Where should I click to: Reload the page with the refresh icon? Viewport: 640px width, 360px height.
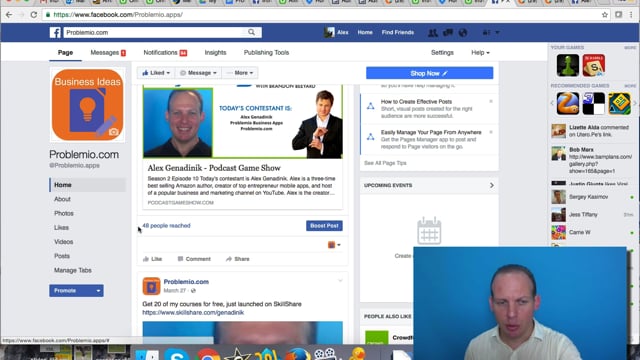34,15
